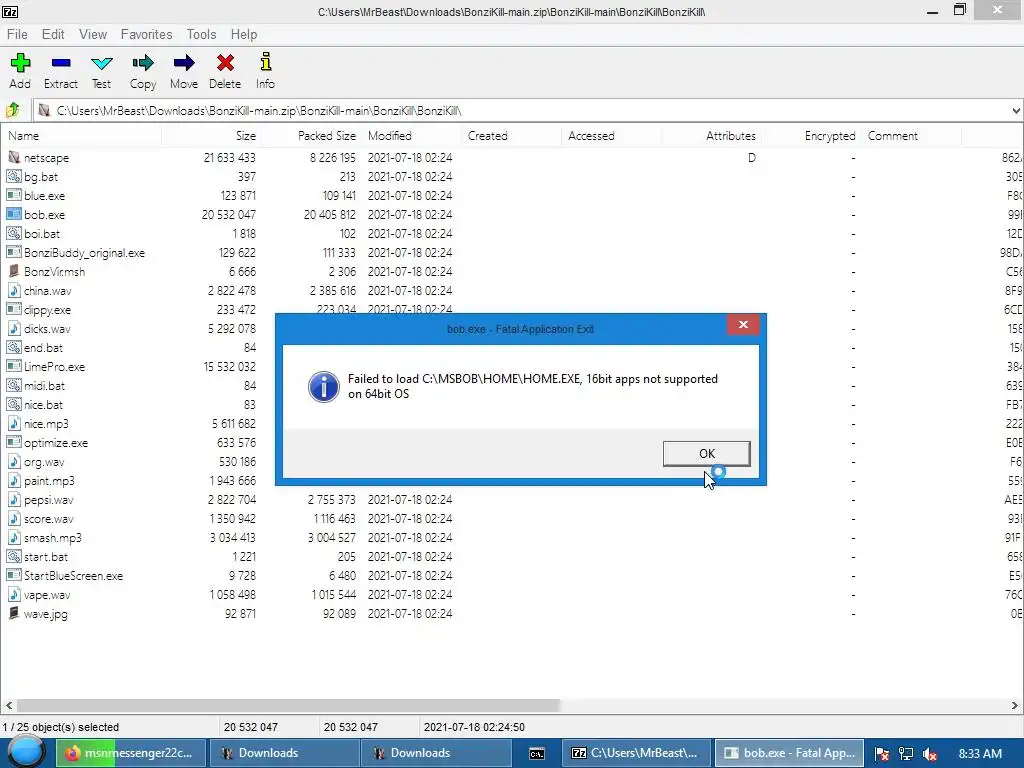Viewport: 1024px width, 768px height.
Task: Click the vape.wav audio icon
Action: (x=14, y=594)
